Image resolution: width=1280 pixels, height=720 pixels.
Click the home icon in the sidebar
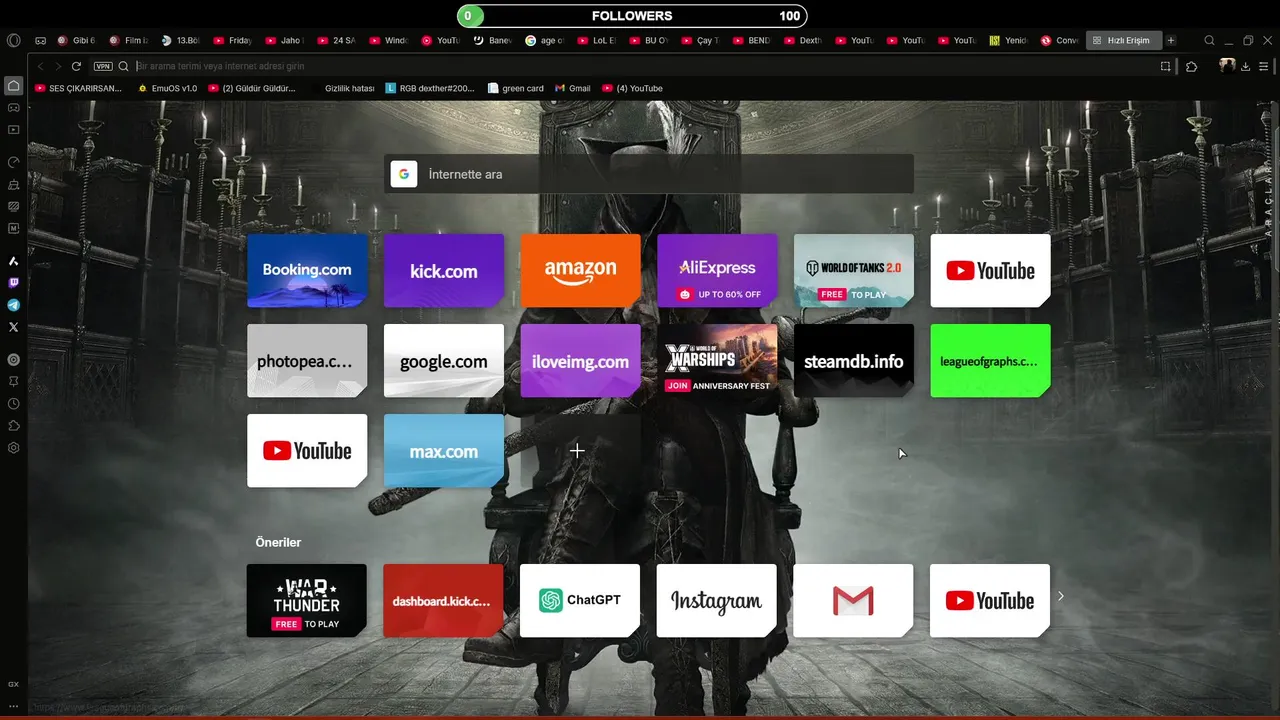(x=13, y=86)
